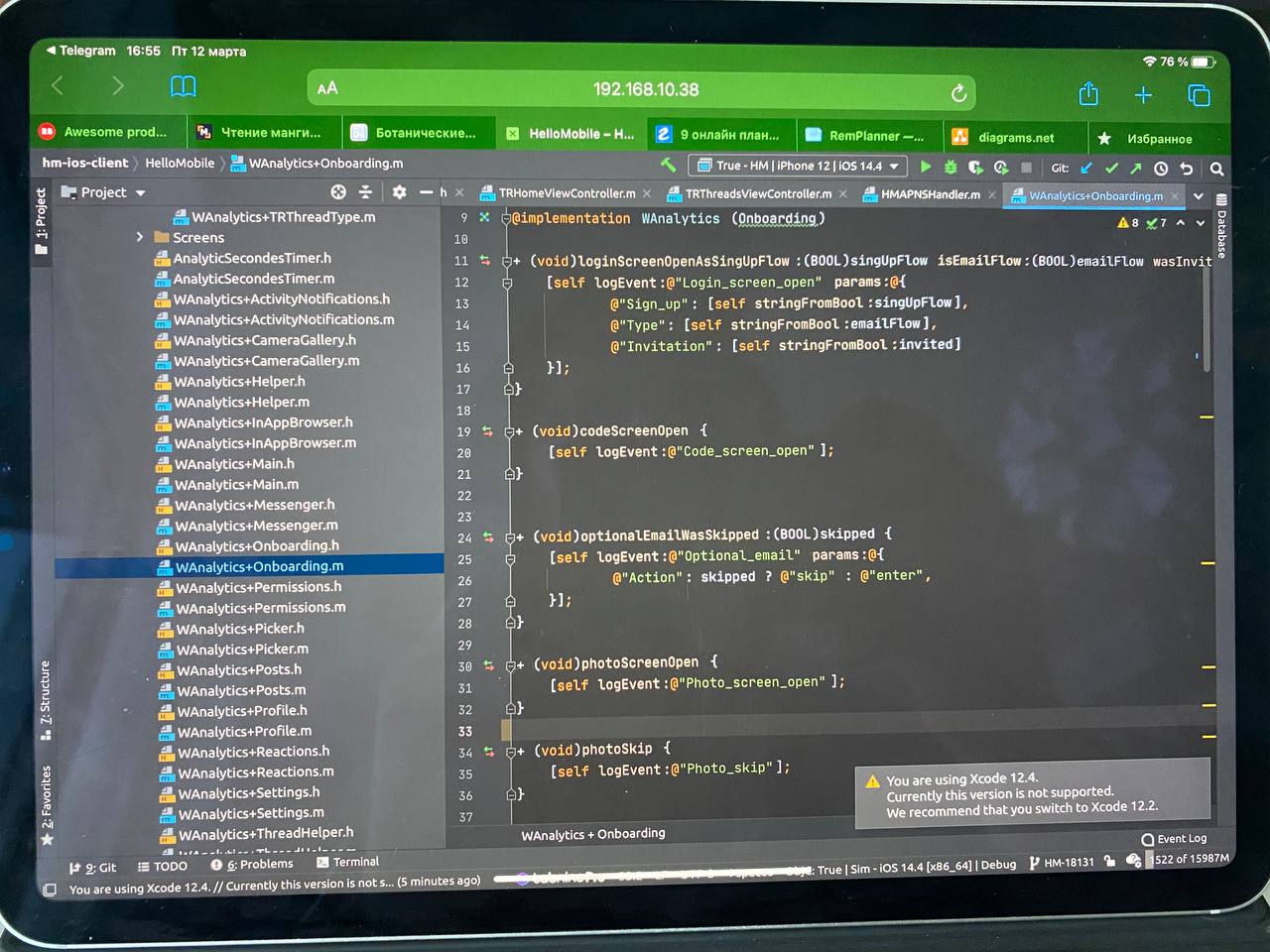Viewport: 1270px width, 952px height.
Task: Expand the Screens folder in the project tree
Action: click(140, 237)
